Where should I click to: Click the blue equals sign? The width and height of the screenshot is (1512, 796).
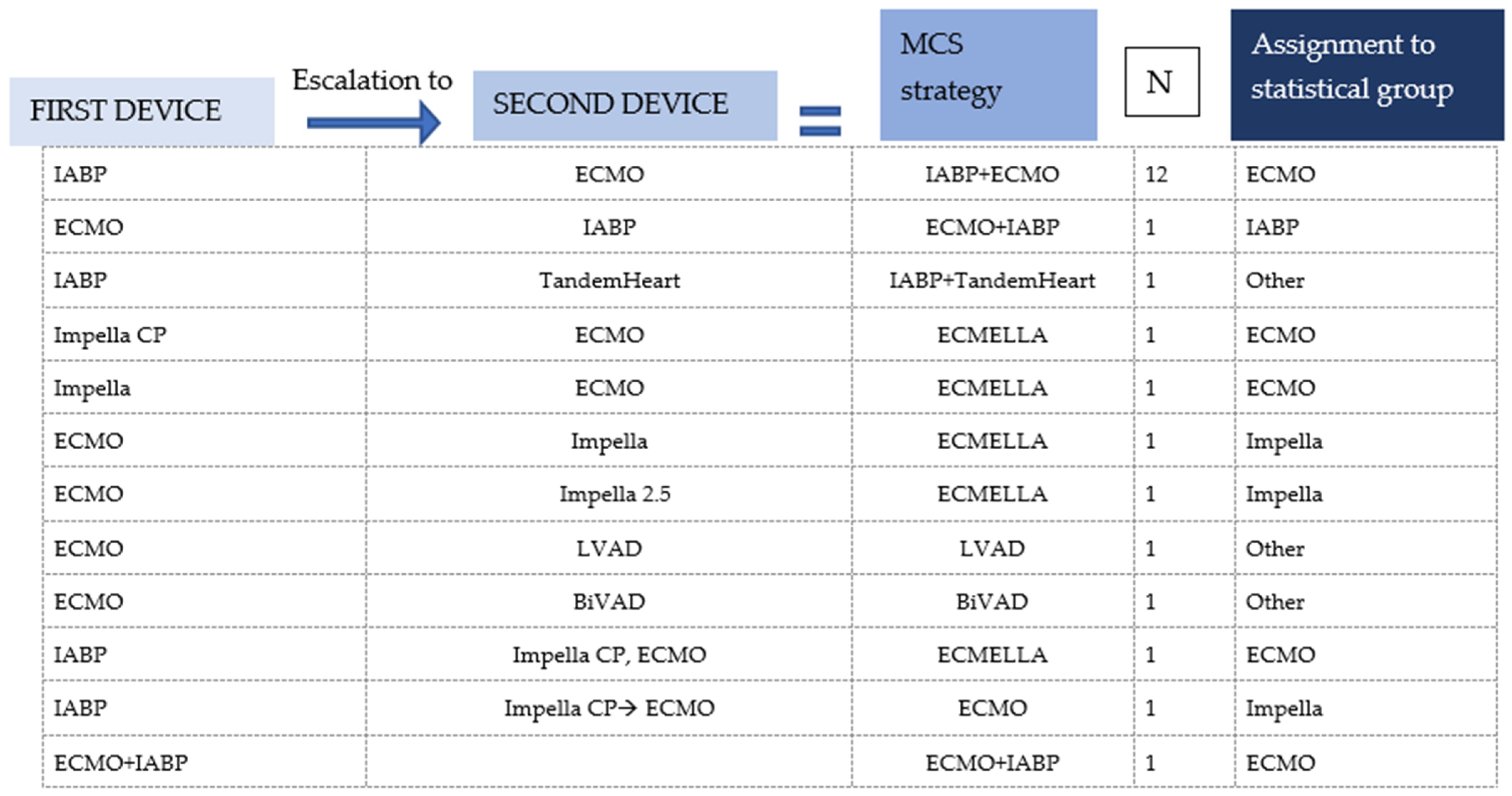tap(820, 121)
